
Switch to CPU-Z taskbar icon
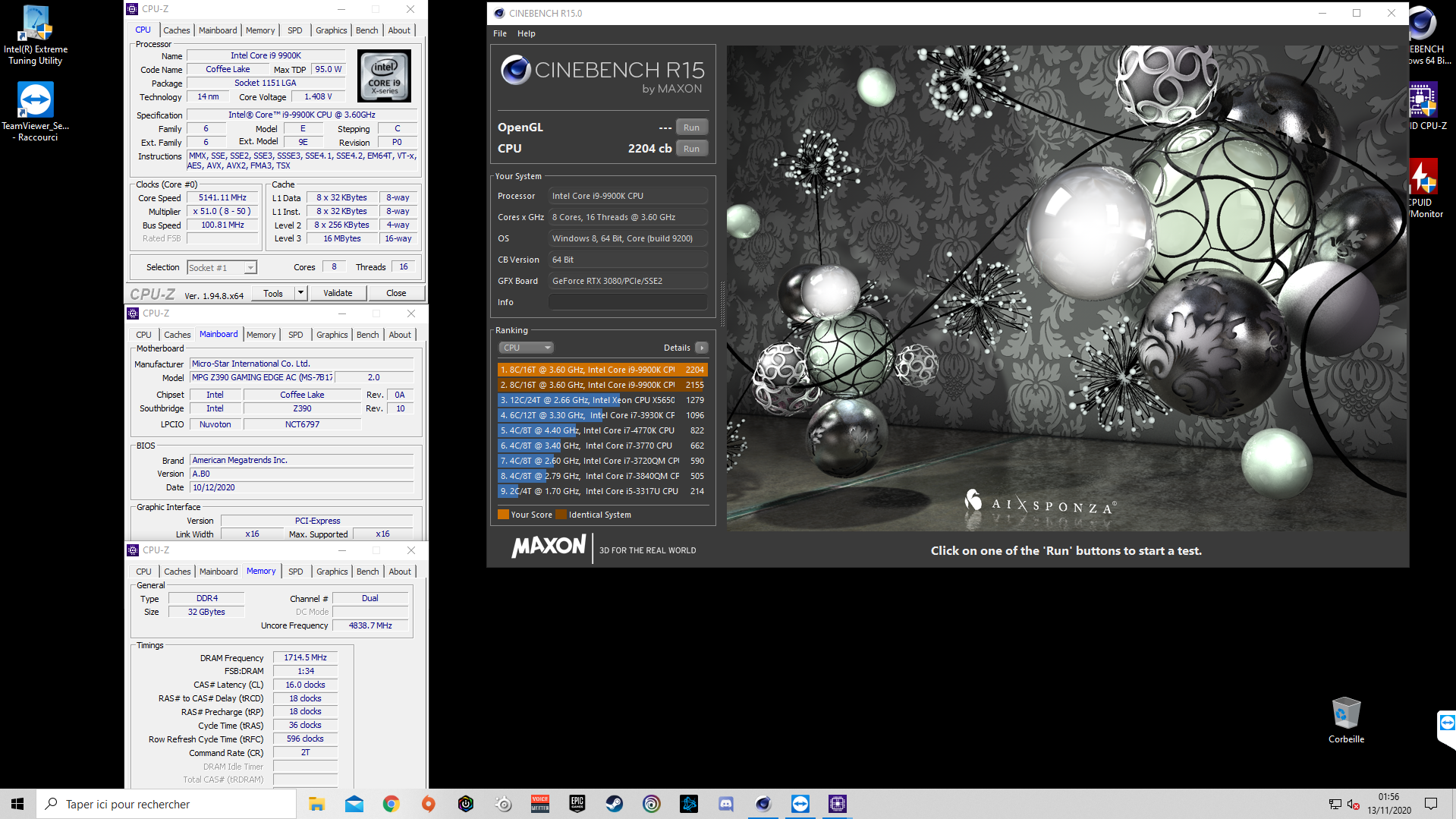point(838,804)
